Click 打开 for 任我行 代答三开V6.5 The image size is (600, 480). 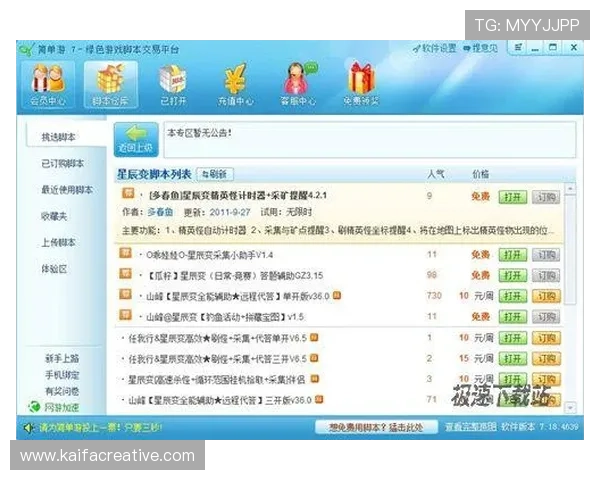point(513,359)
